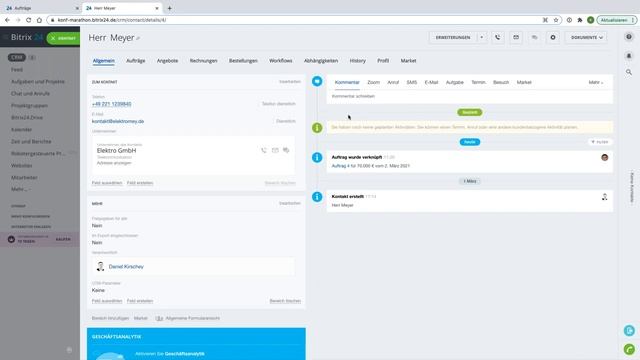Click the browser Aktualisieren button
Screen dimensions: 640x360
click(617, 20)
